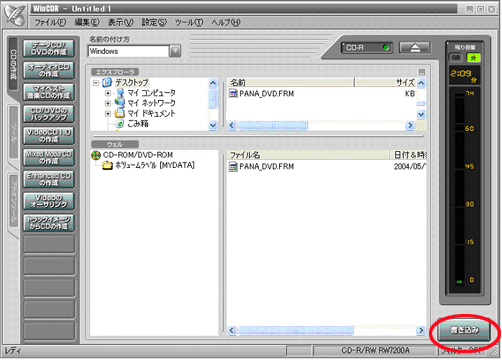Open the ツール(T) menu

tap(189, 22)
